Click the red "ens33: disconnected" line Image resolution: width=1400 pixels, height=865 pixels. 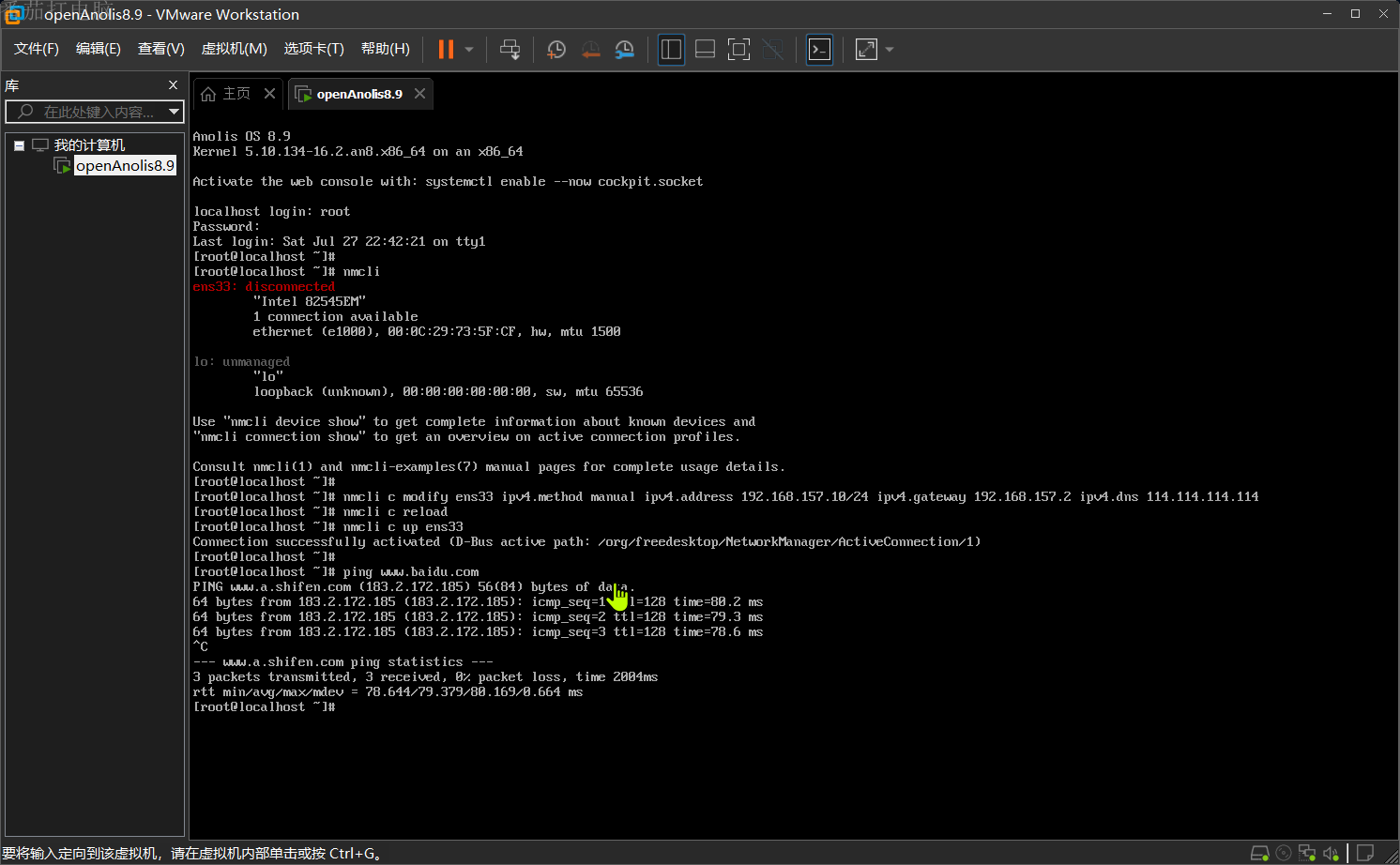264,286
